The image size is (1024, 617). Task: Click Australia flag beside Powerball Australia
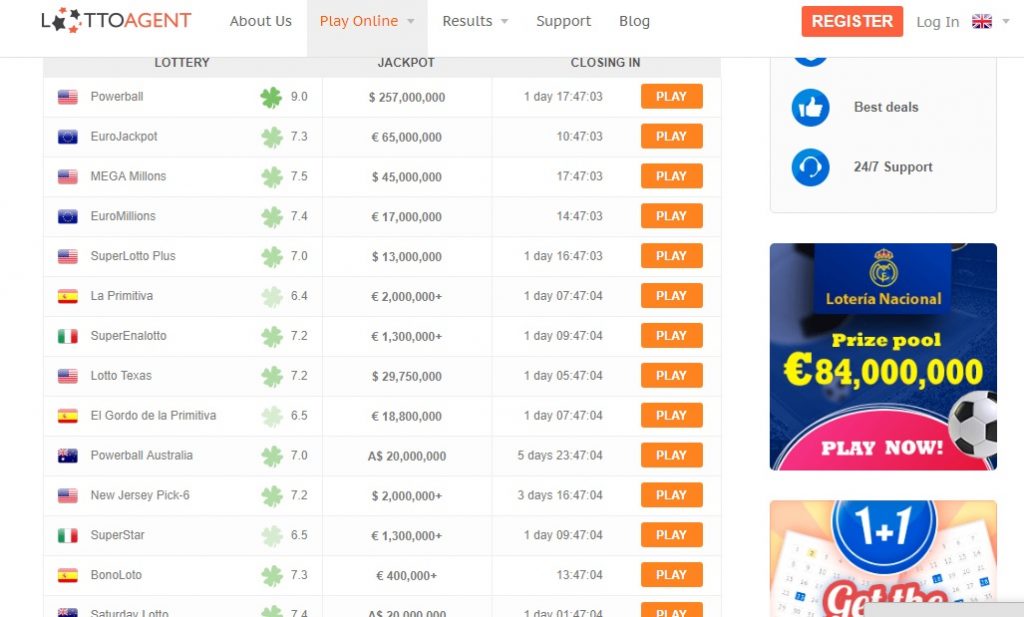(67, 456)
